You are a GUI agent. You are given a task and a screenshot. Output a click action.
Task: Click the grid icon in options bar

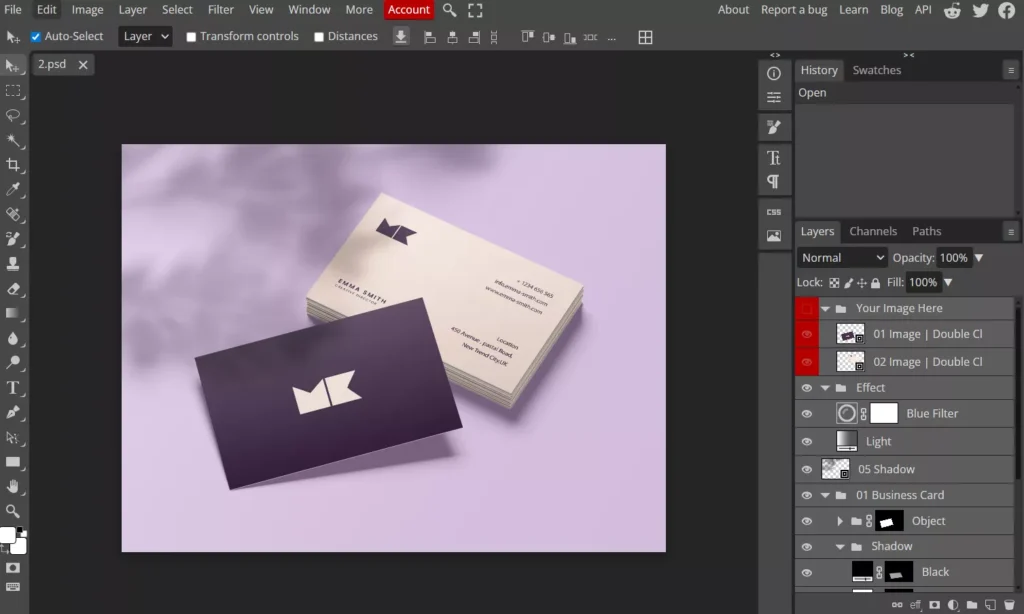click(x=645, y=37)
